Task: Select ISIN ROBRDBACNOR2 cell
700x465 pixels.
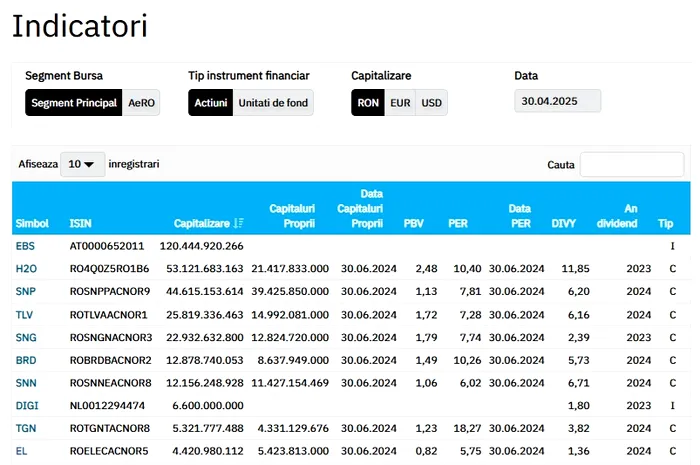Action: click(111, 360)
